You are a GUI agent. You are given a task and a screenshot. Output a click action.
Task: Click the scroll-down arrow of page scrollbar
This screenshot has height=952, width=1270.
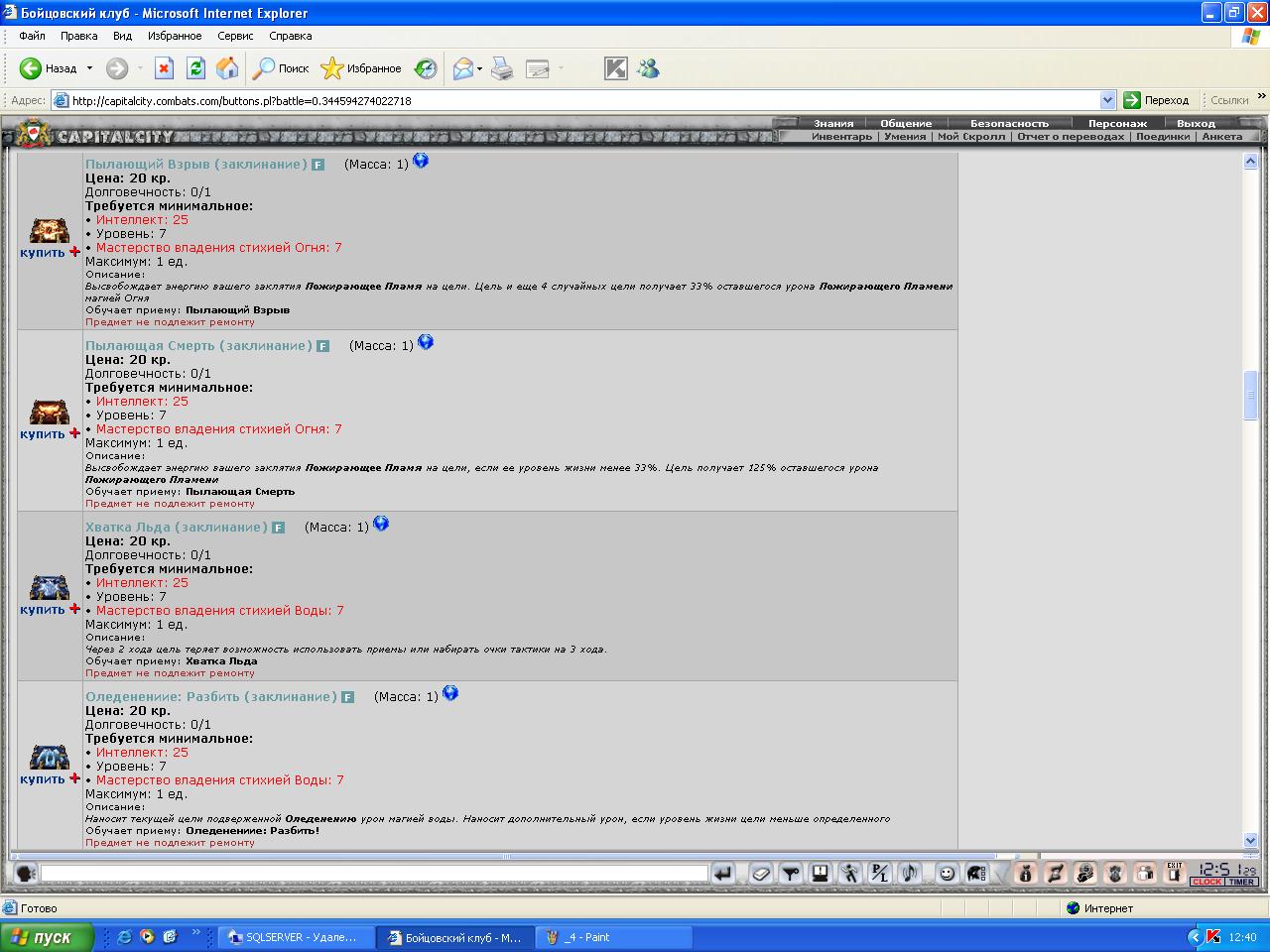click(x=1251, y=840)
